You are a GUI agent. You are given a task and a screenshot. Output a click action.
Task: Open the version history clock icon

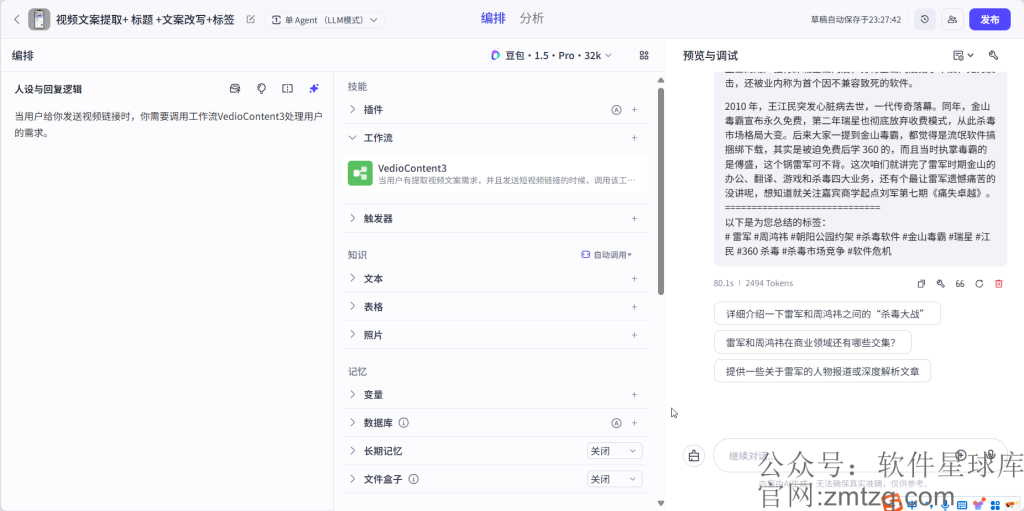(924, 20)
